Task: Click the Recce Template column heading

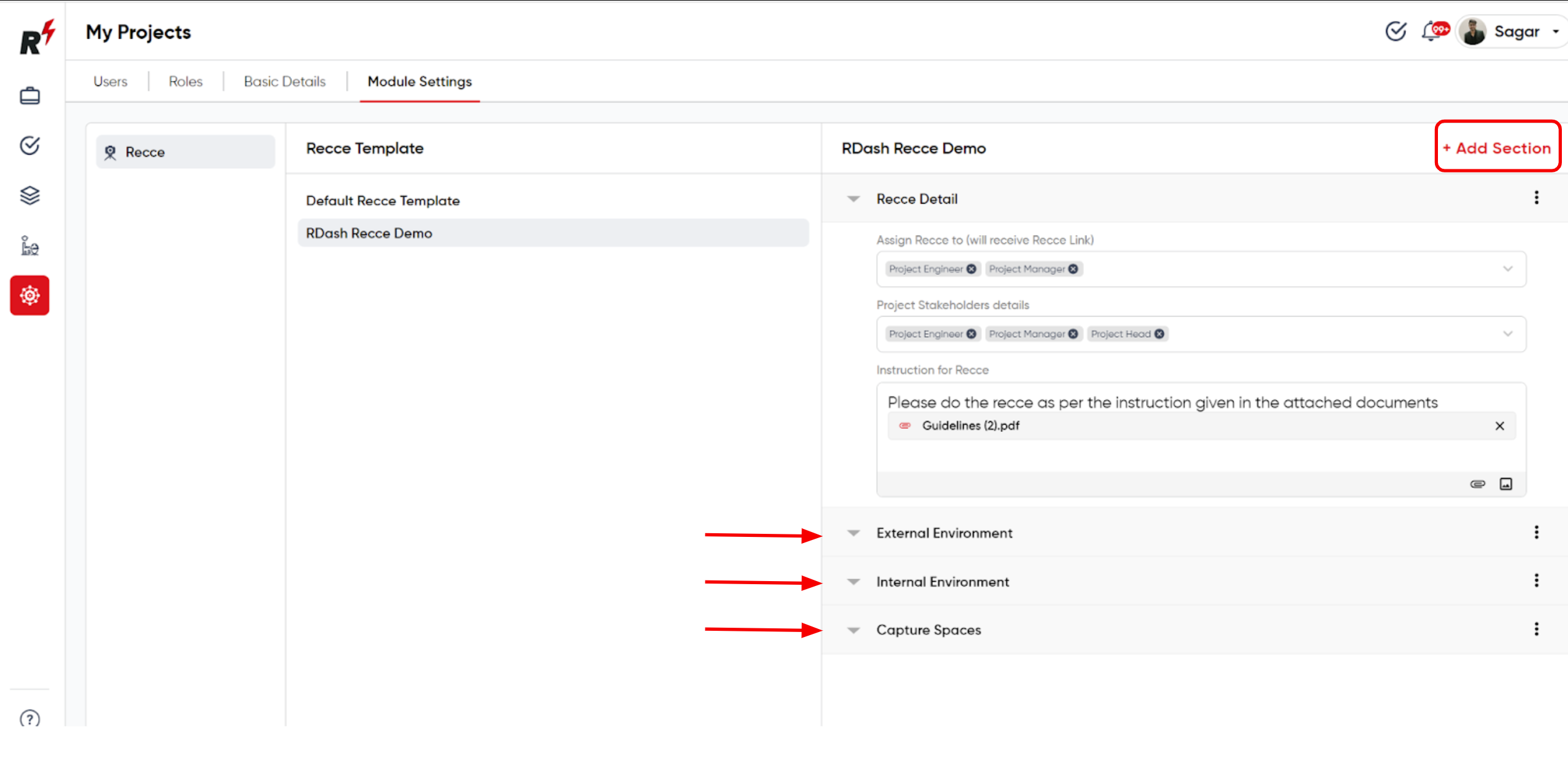Action: click(364, 148)
